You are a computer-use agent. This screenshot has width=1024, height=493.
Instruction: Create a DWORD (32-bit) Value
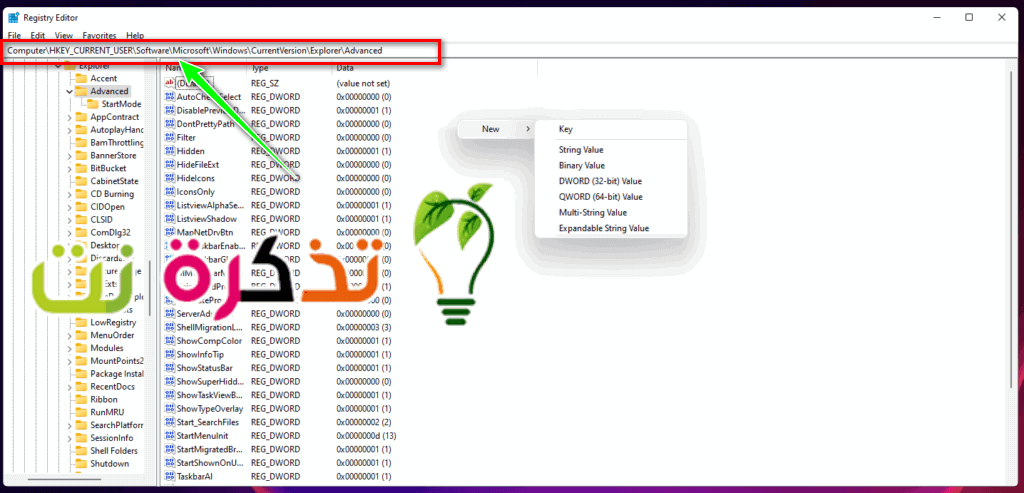611,181
